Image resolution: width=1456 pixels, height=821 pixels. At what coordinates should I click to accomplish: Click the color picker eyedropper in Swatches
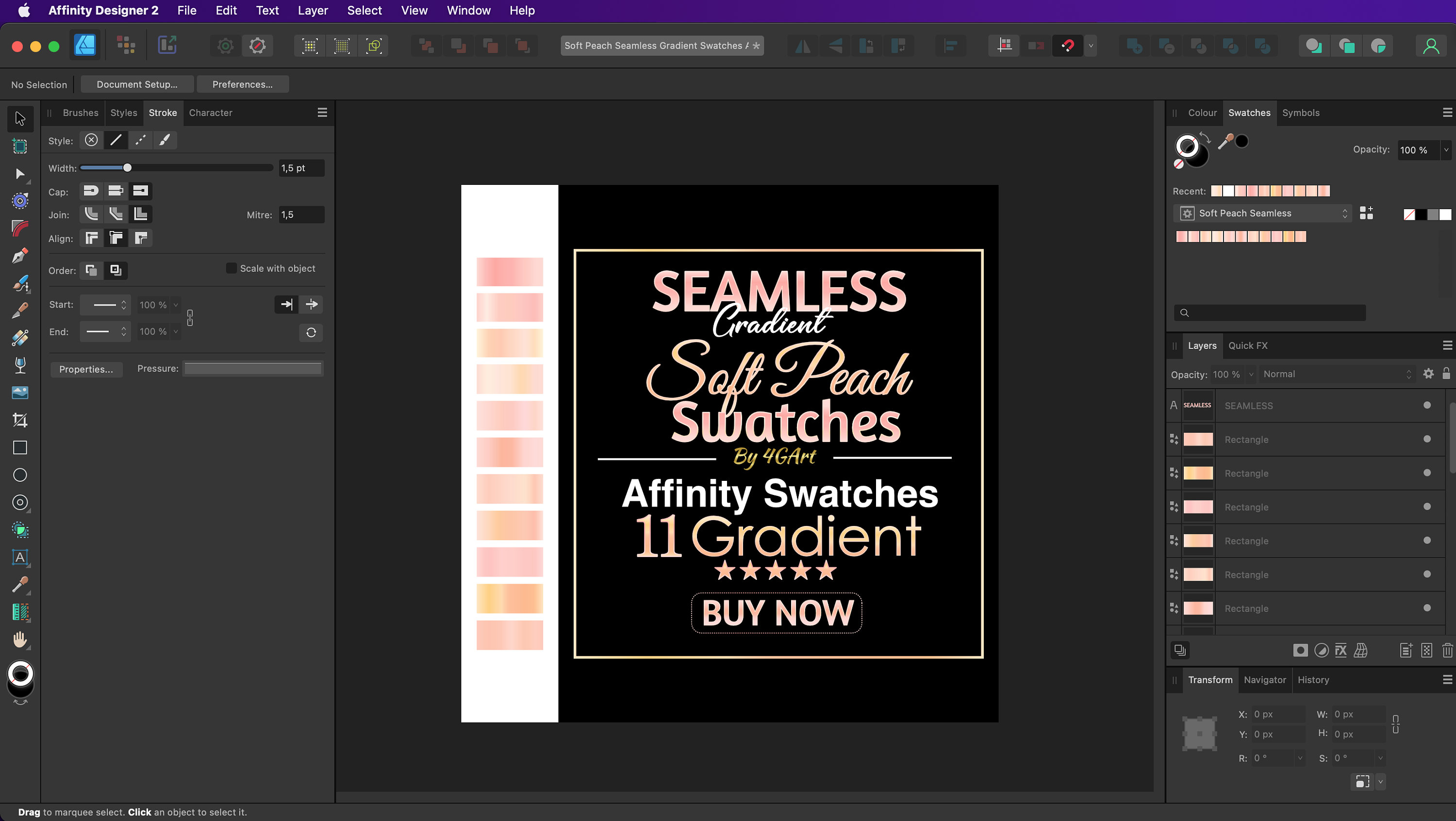click(1225, 141)
